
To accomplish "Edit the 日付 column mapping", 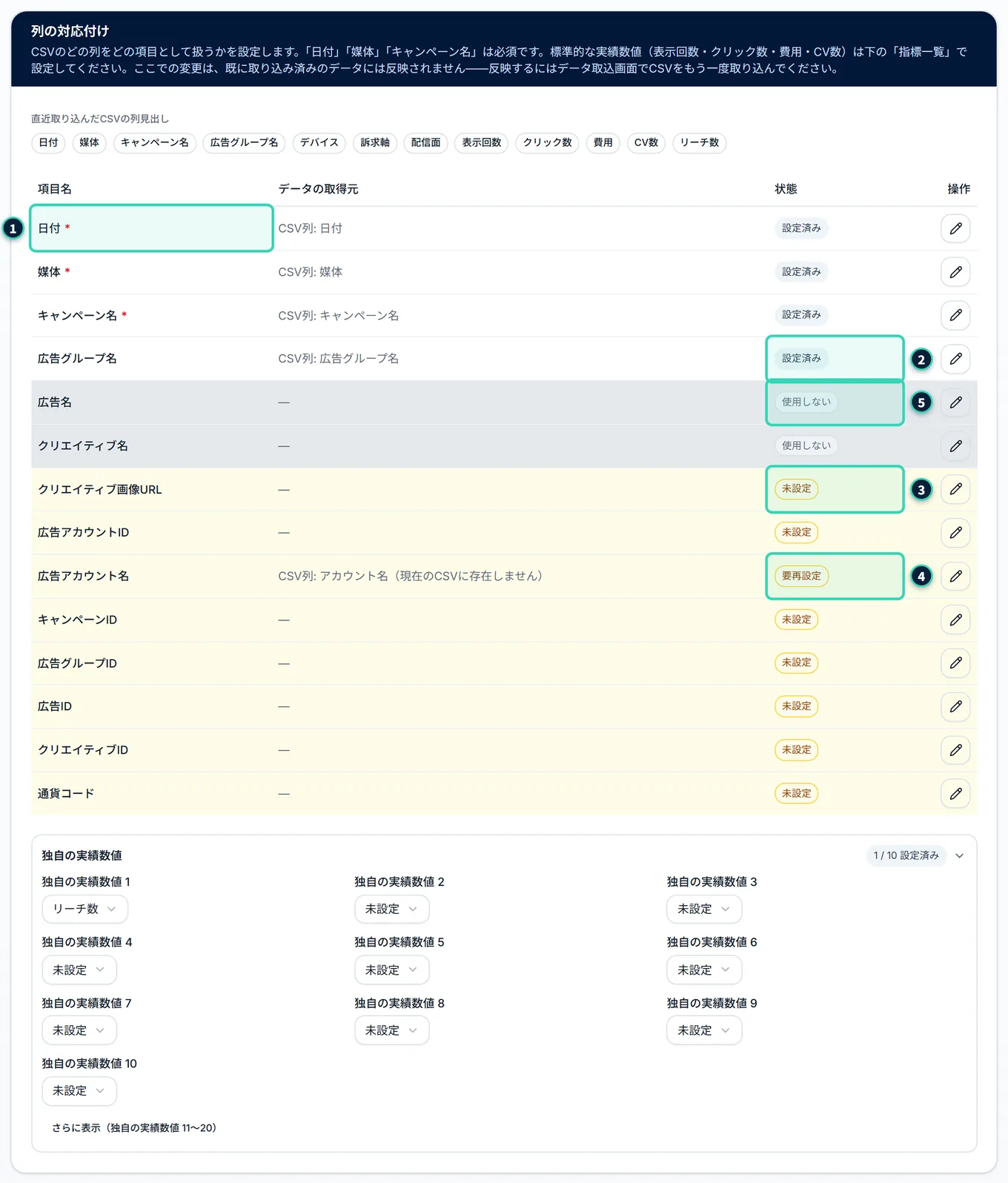I will click(955, 228).
